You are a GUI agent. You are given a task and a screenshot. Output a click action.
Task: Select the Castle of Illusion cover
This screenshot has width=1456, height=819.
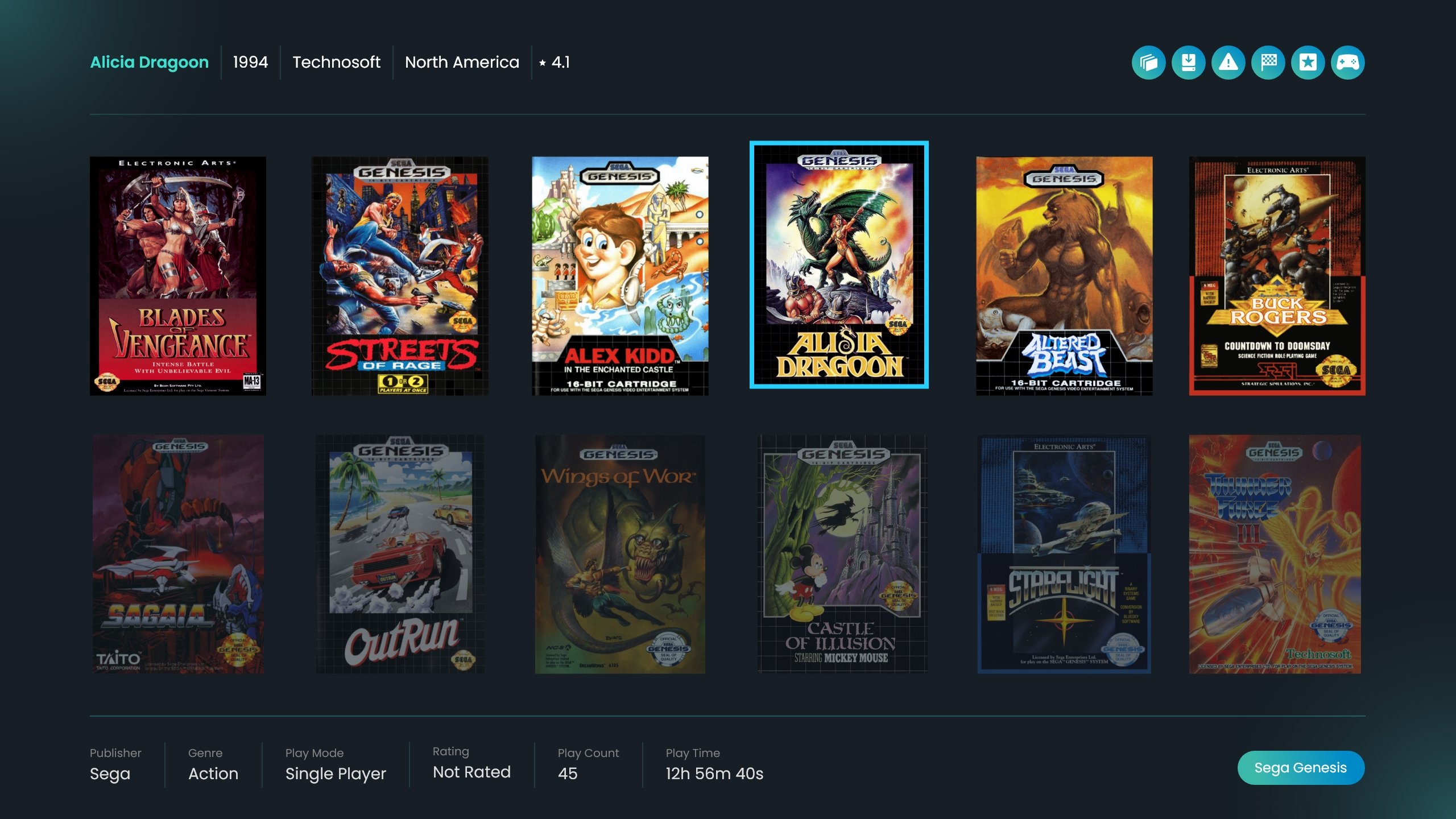pos(842,555)
